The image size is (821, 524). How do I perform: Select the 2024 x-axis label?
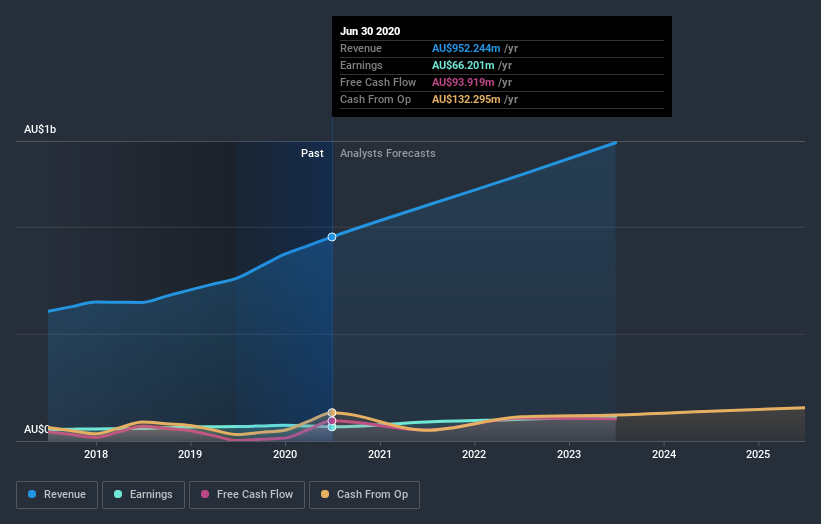(x=663, y=454)
